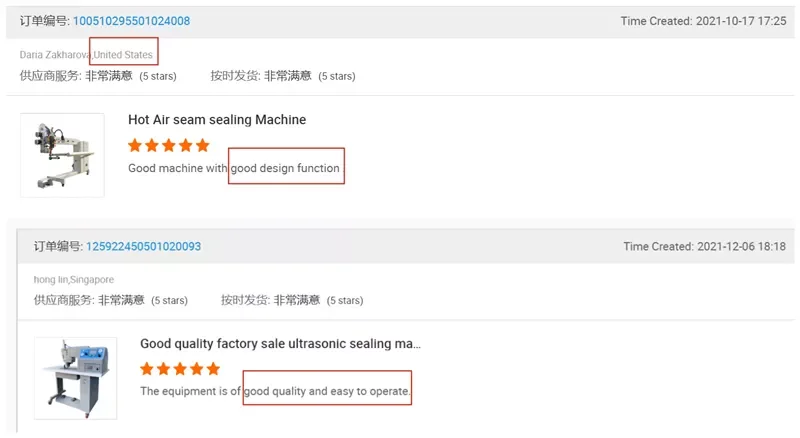
Task: Open the Hot Air seam sealing Machine title
Action: 217,120
